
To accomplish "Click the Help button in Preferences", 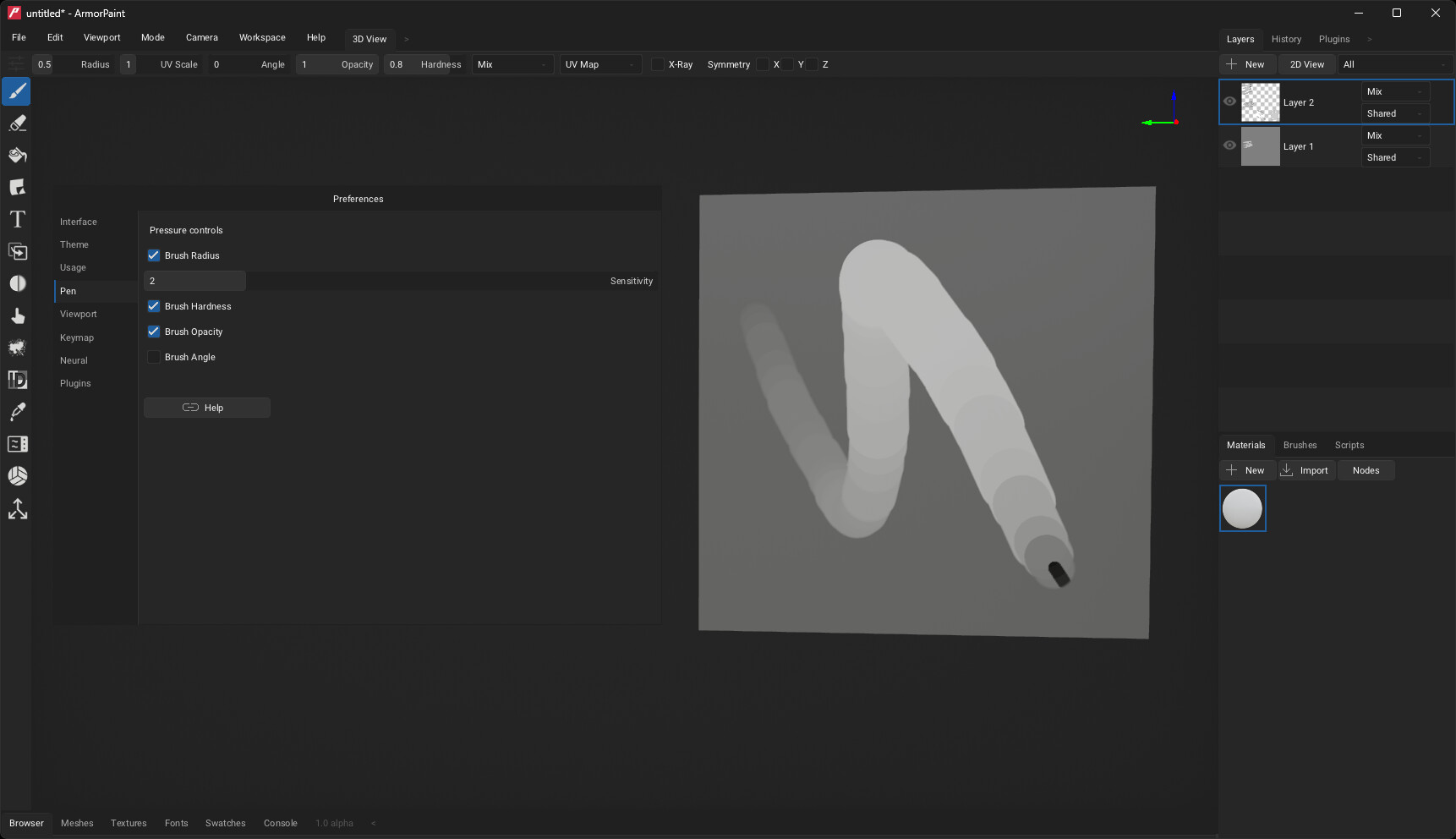I will tap(206, 408).
